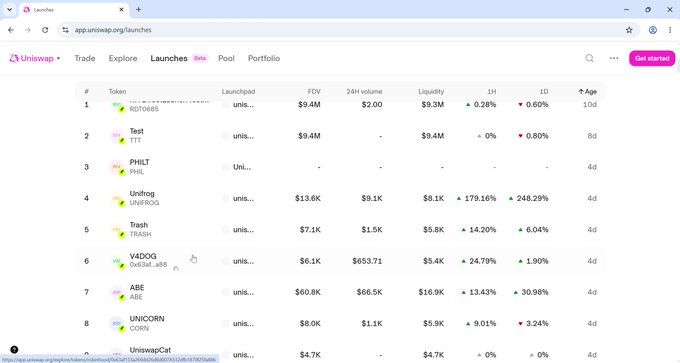Image resolution: width=680 pixels, height=363 pixels.
Task: View site information icon in address bar
Action: click(65, 30)
